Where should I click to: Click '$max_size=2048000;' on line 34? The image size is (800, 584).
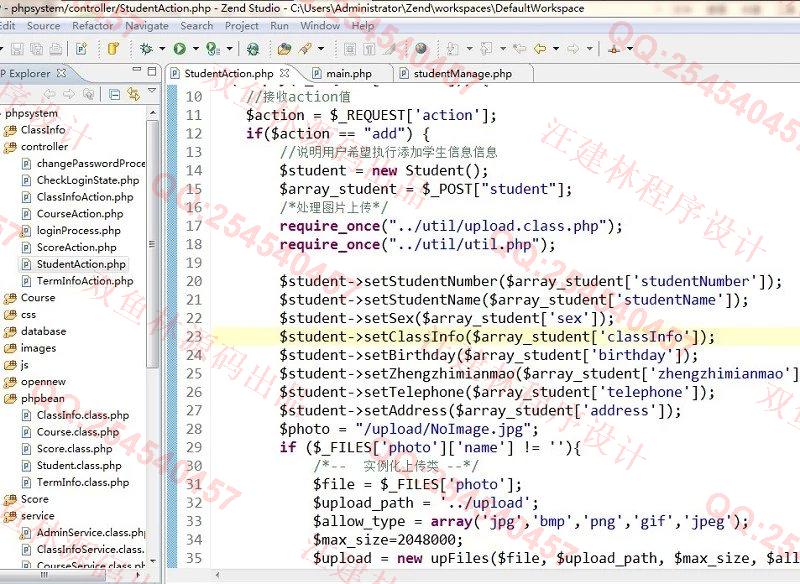pyautogui.click(x=388, y=540)
